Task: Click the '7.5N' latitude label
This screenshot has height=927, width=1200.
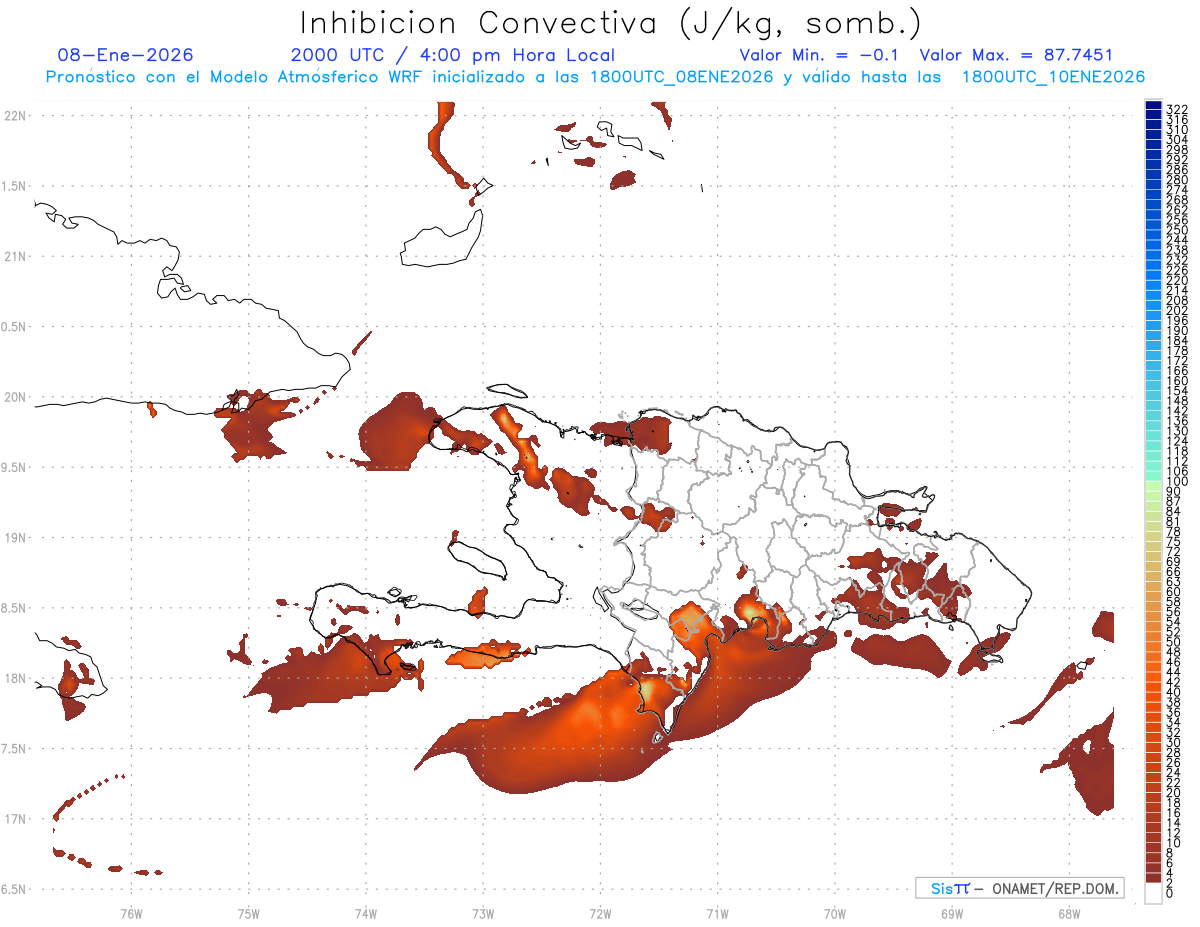Action: coord(15,749)
